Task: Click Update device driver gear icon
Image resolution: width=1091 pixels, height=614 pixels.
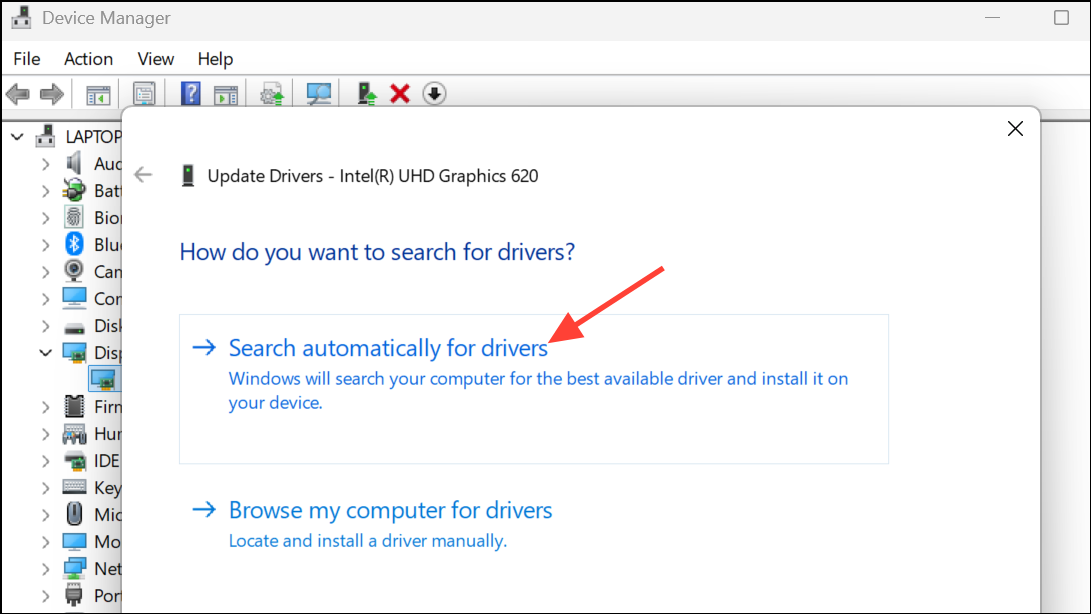Action: click(272, 94)
